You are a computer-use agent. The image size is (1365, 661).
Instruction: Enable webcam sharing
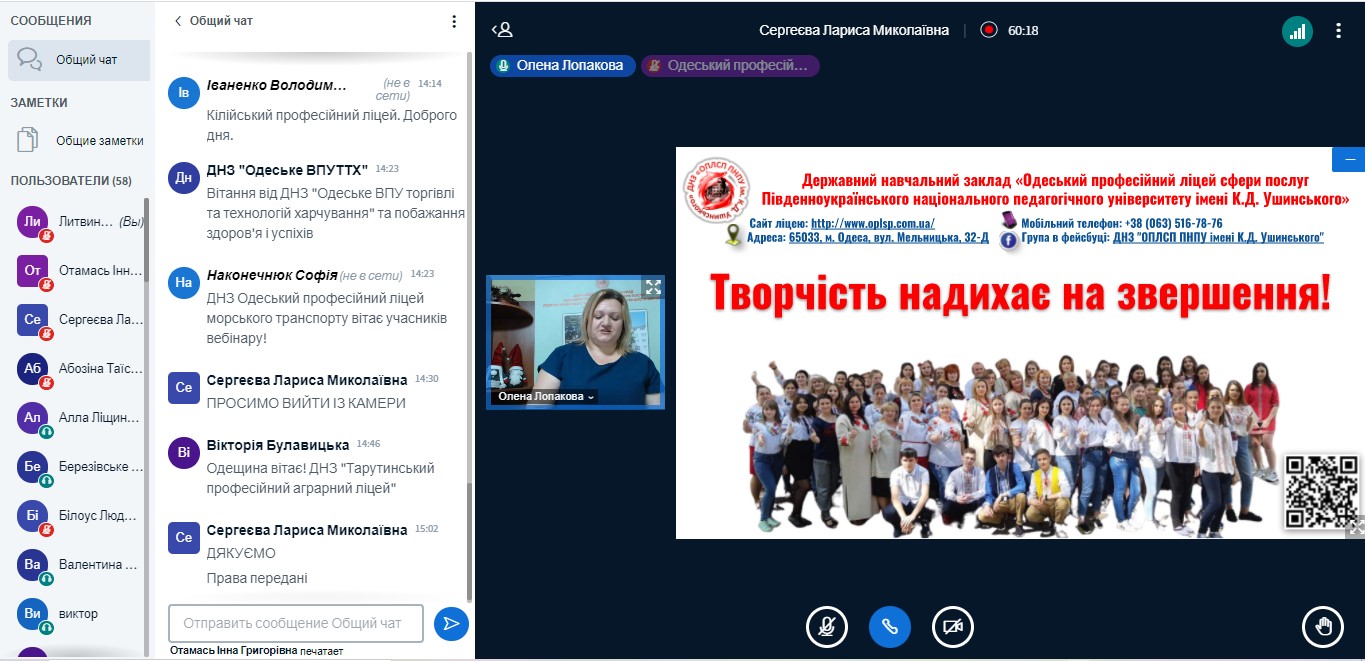tap(952, 627)
